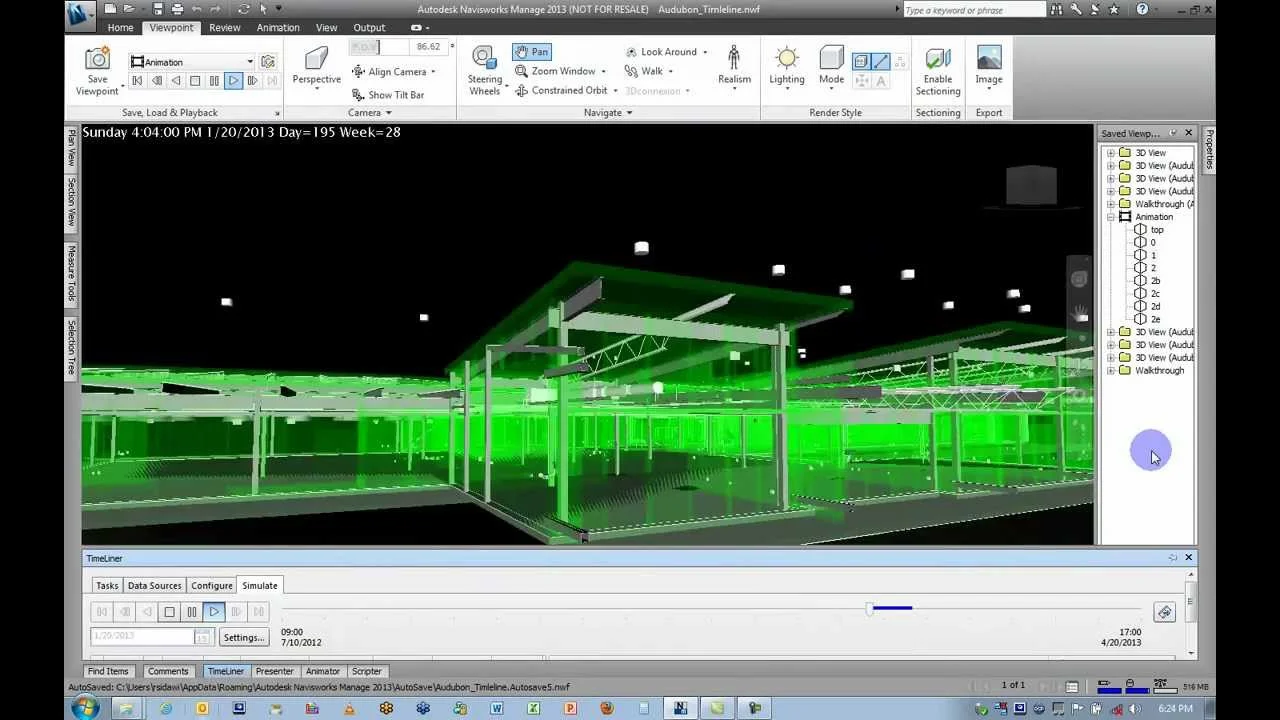1280x720 pixels.
Task: Expand the Walkthrough folder at bottom
Action: (x=1110, y=371)
